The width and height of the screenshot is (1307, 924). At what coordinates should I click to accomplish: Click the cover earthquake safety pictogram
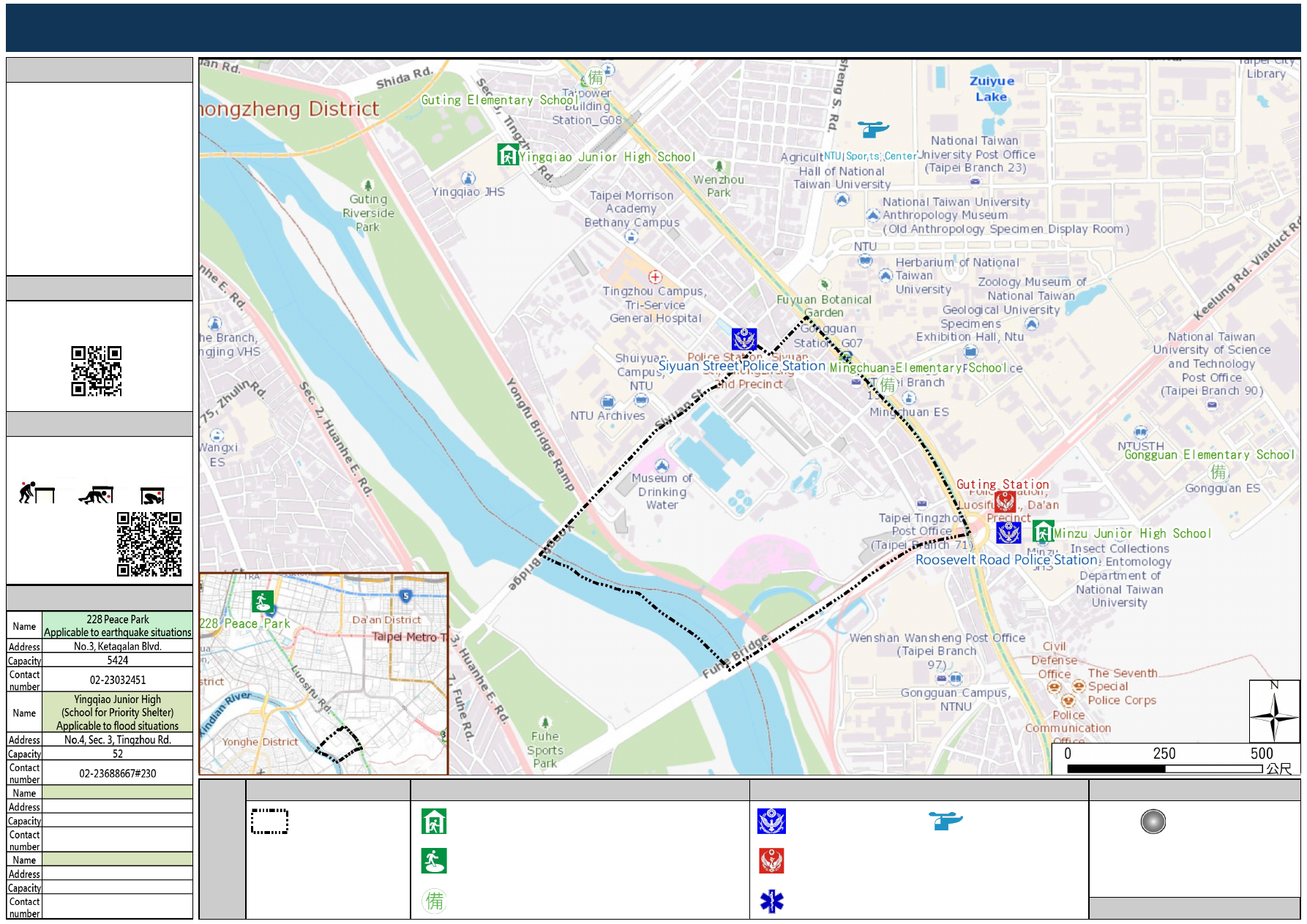[x=96, y=495]
